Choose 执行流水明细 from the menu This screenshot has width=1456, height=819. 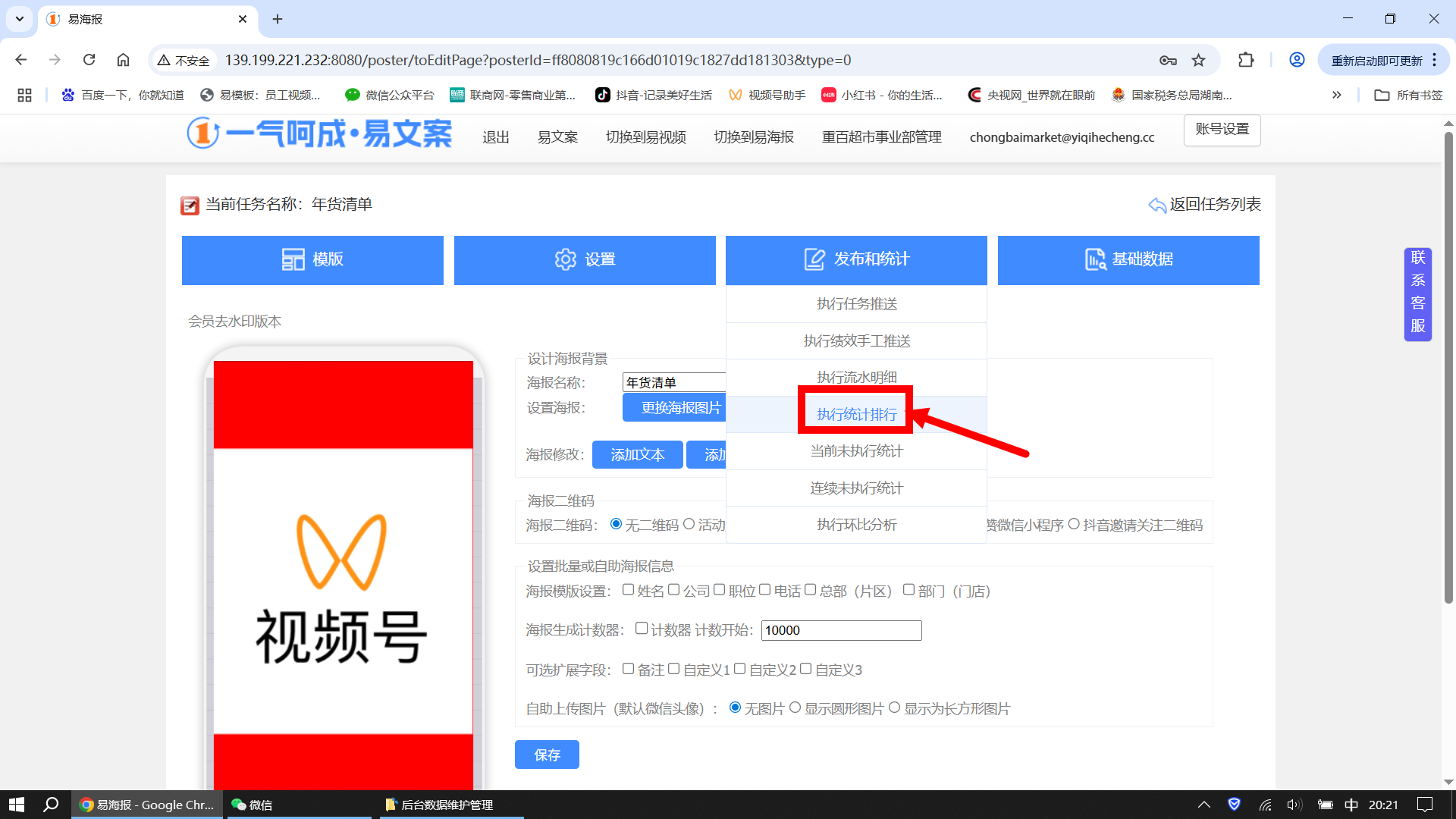(x=856, y=378)
